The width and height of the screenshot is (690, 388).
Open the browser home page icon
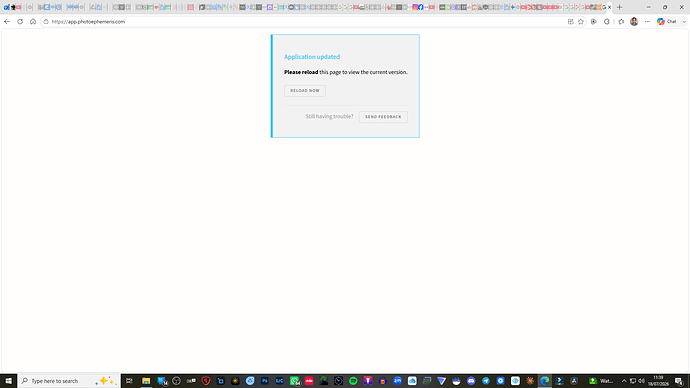33,22
